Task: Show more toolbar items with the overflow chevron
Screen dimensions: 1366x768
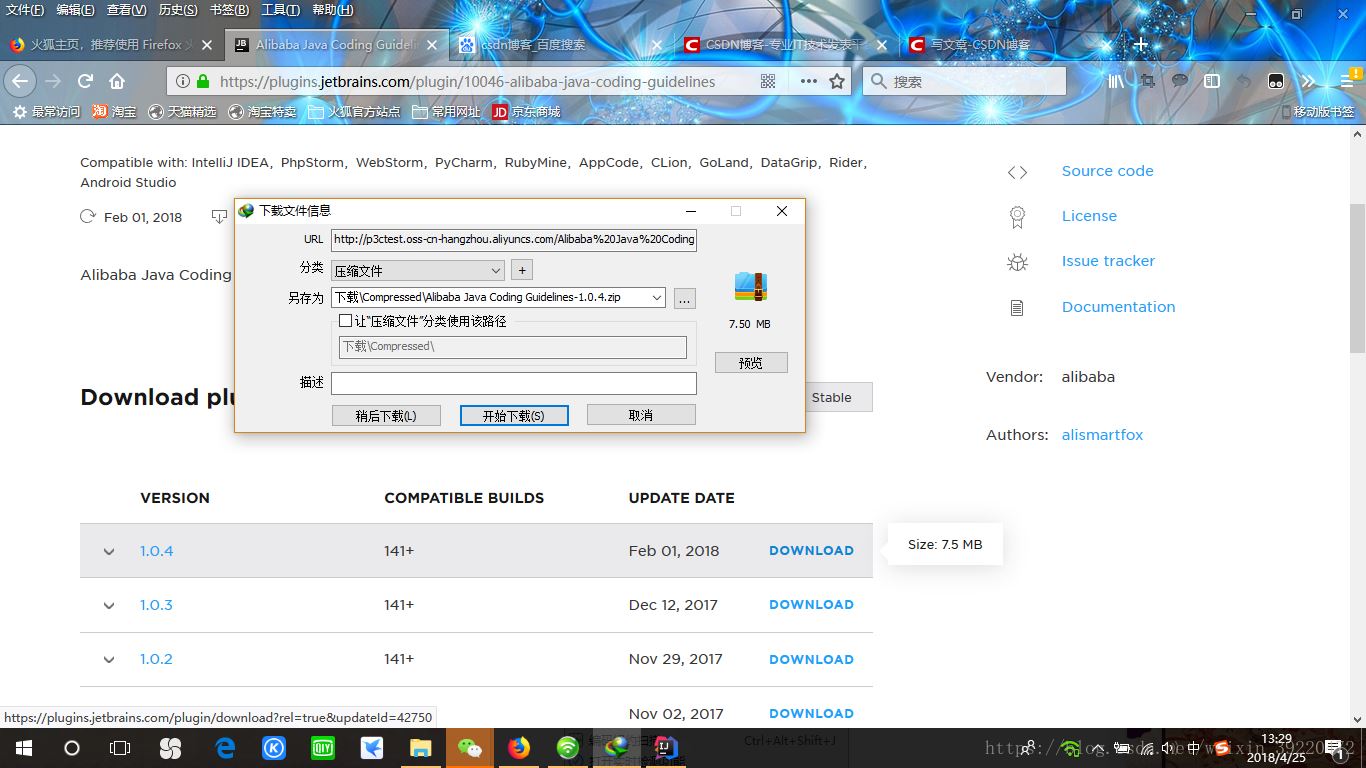Action: [1308, 81]
